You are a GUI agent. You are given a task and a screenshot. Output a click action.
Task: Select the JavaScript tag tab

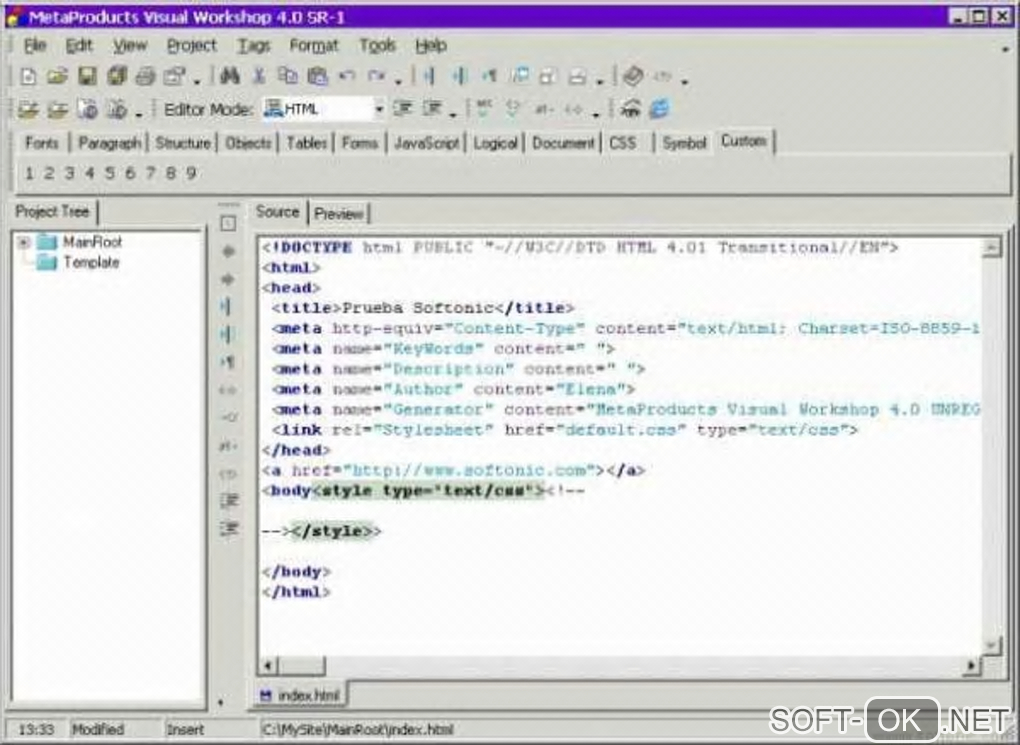[427, 142]
